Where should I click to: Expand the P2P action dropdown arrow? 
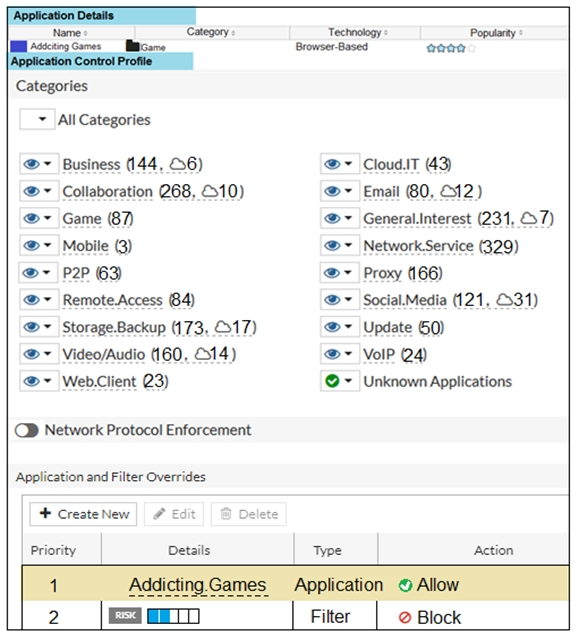click(x=47, y=273)
